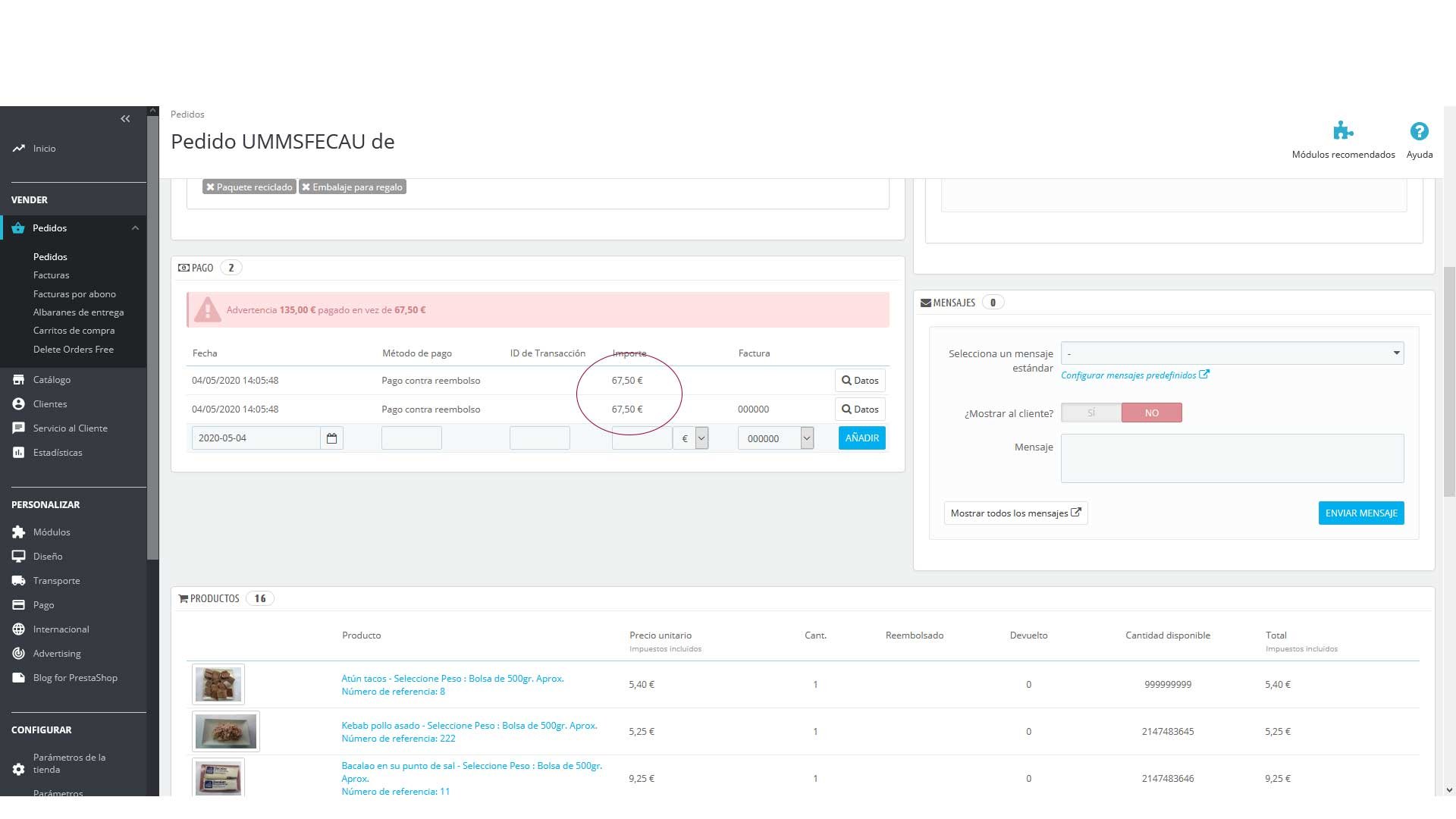Expand the standard message selector
1456x819 pixels.
1232,353
